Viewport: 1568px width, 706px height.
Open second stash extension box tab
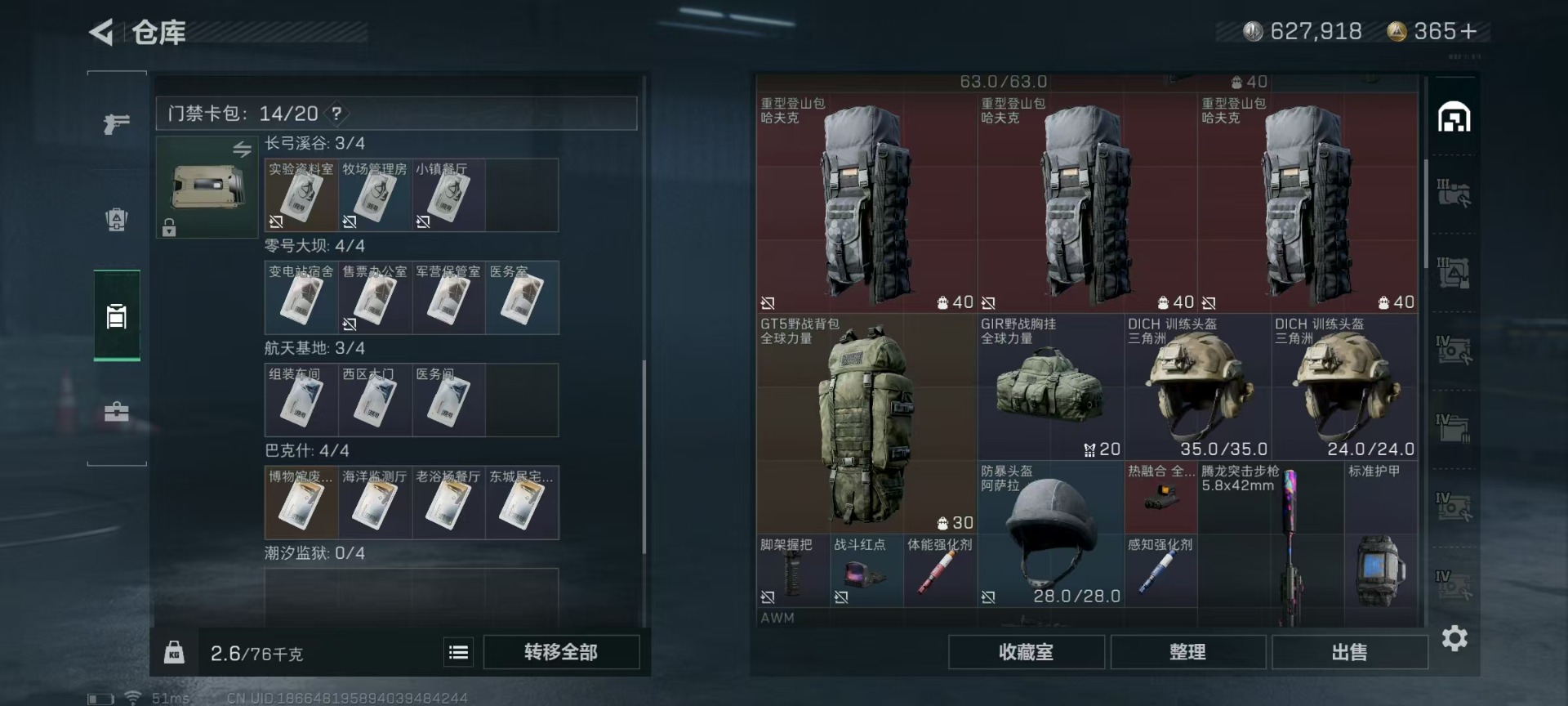(x=1454, y=273)
